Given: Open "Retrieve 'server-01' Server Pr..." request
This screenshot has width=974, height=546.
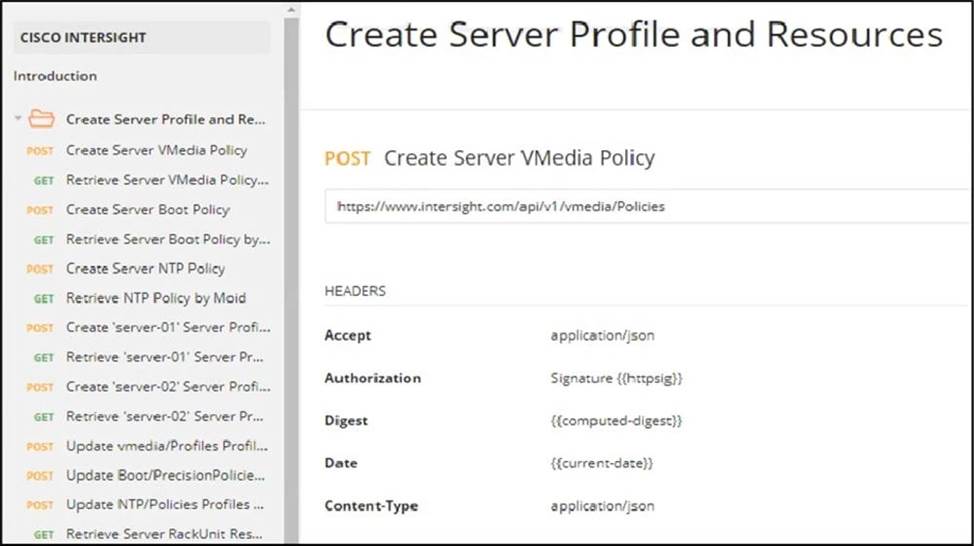Looking at the screenshot, I should 165,357.
